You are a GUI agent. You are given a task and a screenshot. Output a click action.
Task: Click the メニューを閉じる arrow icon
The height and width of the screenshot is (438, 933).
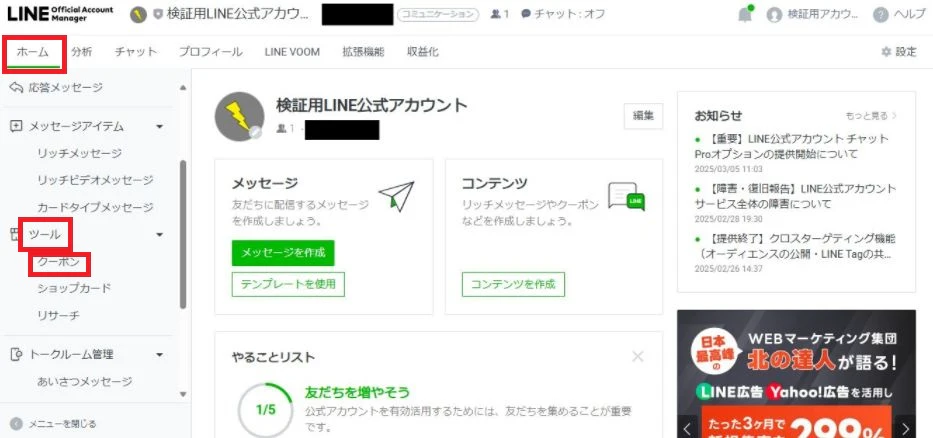[x=17, y=424]
